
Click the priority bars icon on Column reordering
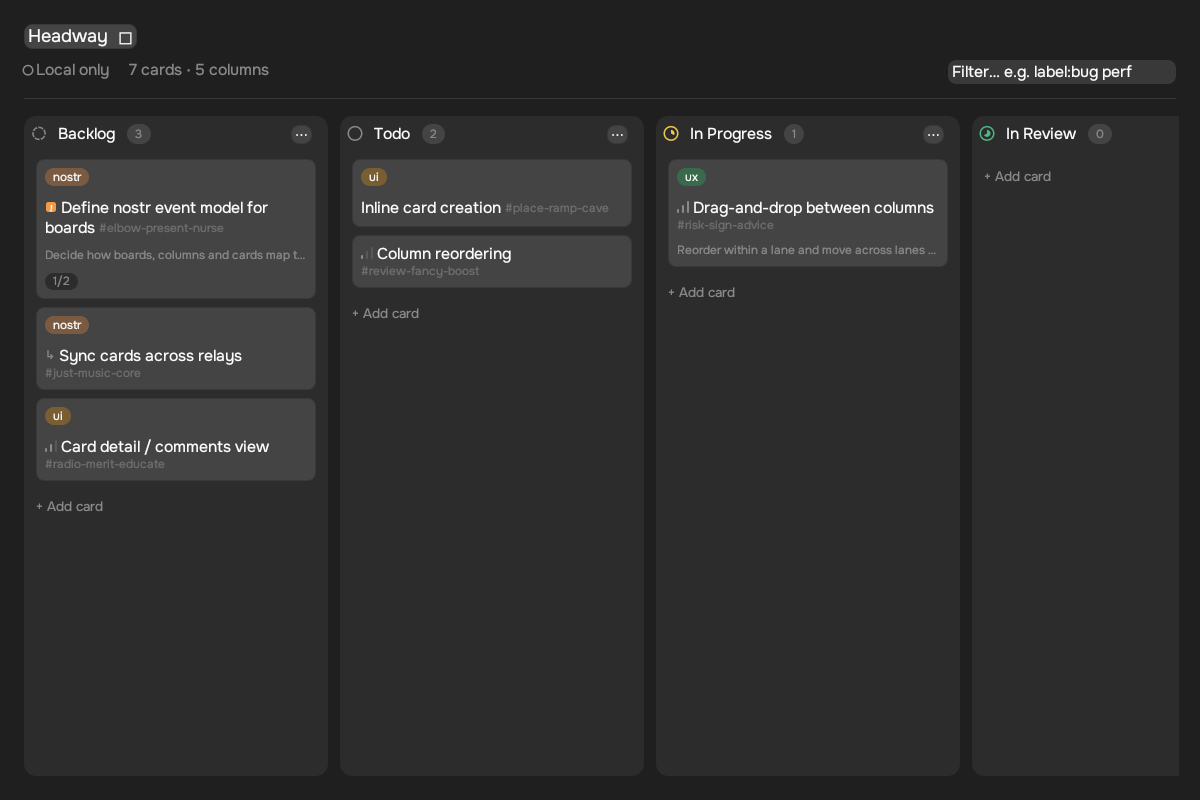367,254
